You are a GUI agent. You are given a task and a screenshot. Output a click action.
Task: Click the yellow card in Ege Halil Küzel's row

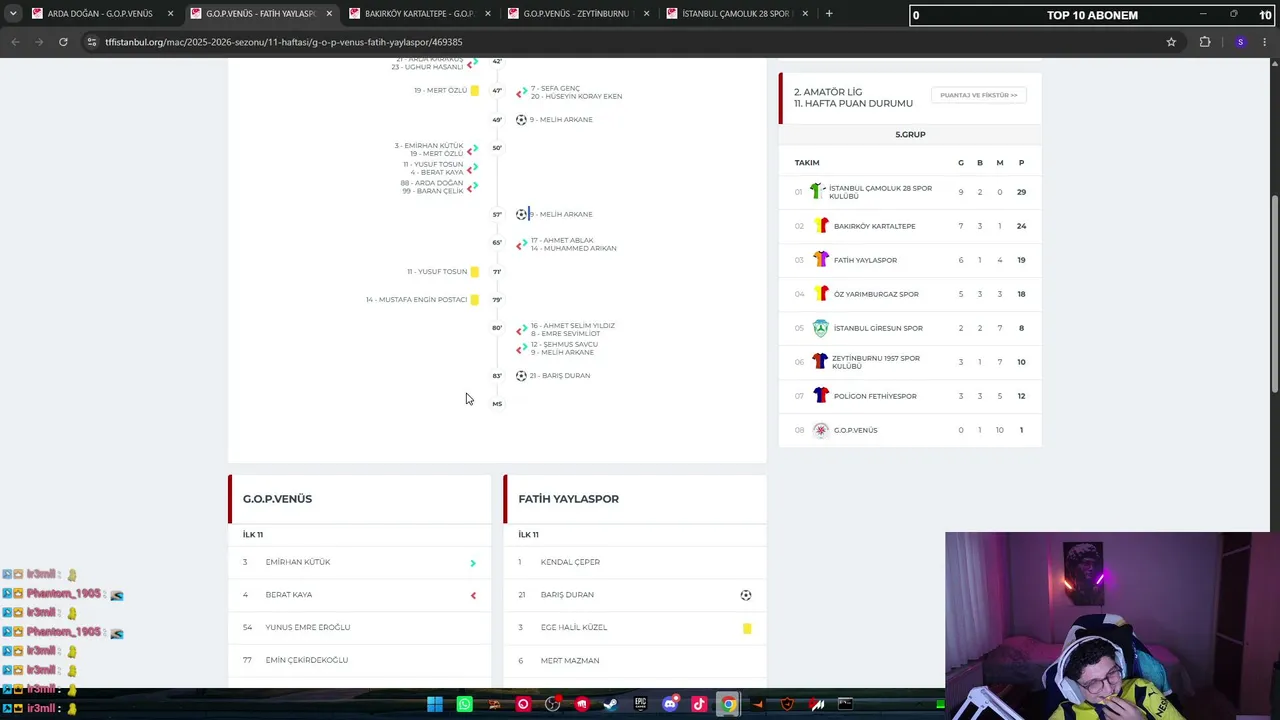point(747,628)
